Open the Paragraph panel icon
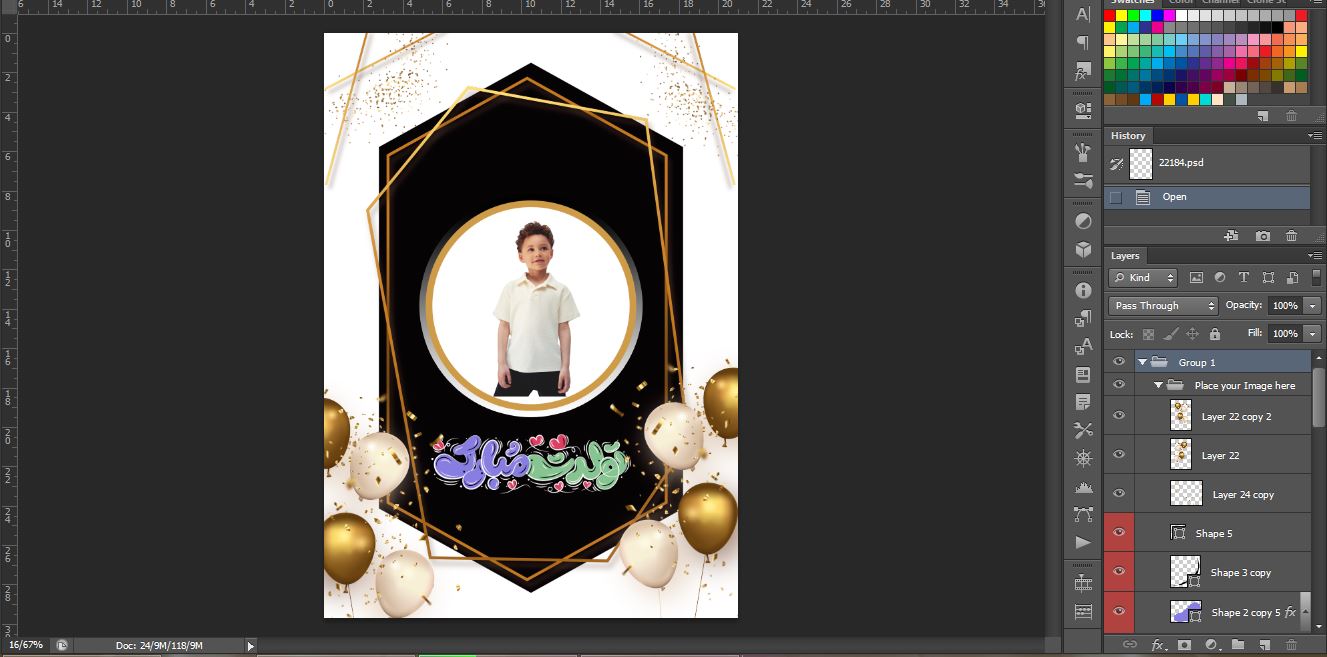Viewport: 1327px width, 657px height. coord(1082,43)
